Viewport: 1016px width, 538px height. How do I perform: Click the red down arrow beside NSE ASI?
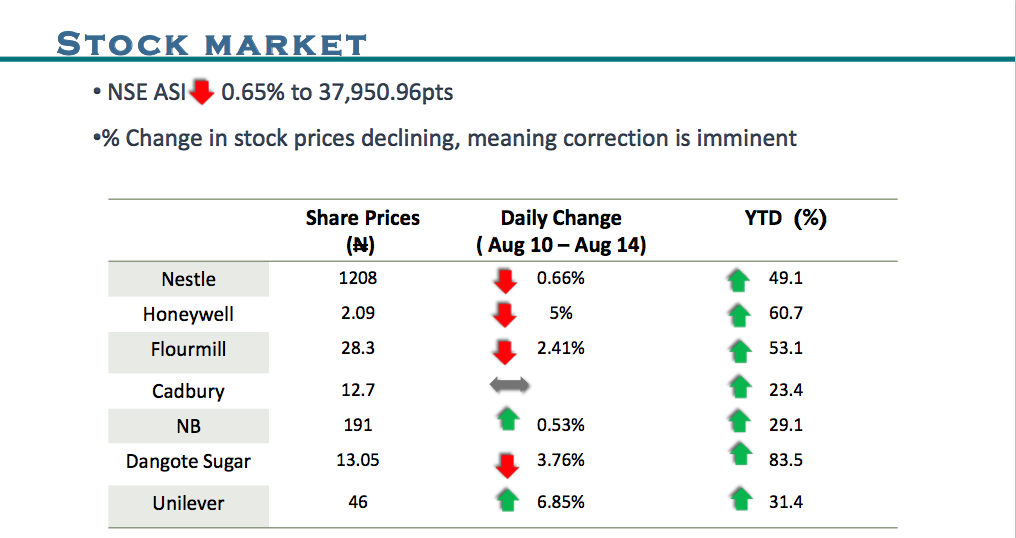pyautogui.click(x=202, y=93)
